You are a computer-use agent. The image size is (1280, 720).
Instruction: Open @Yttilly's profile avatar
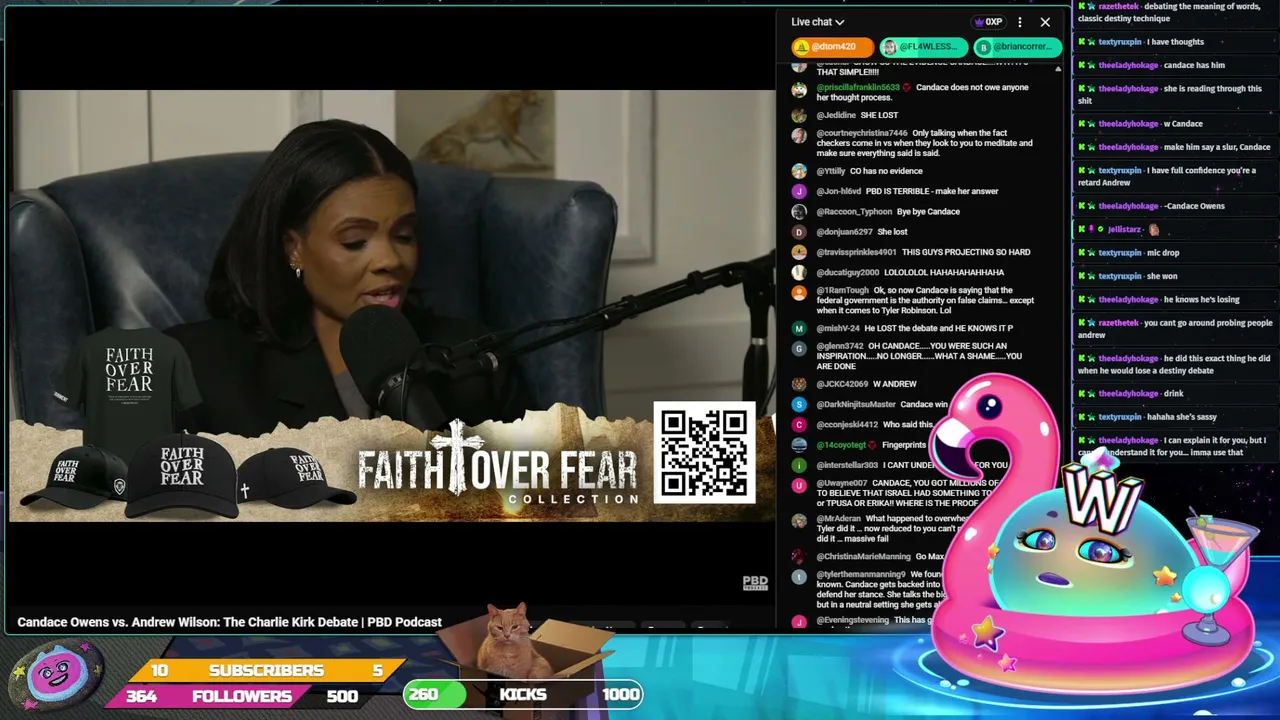799,172
